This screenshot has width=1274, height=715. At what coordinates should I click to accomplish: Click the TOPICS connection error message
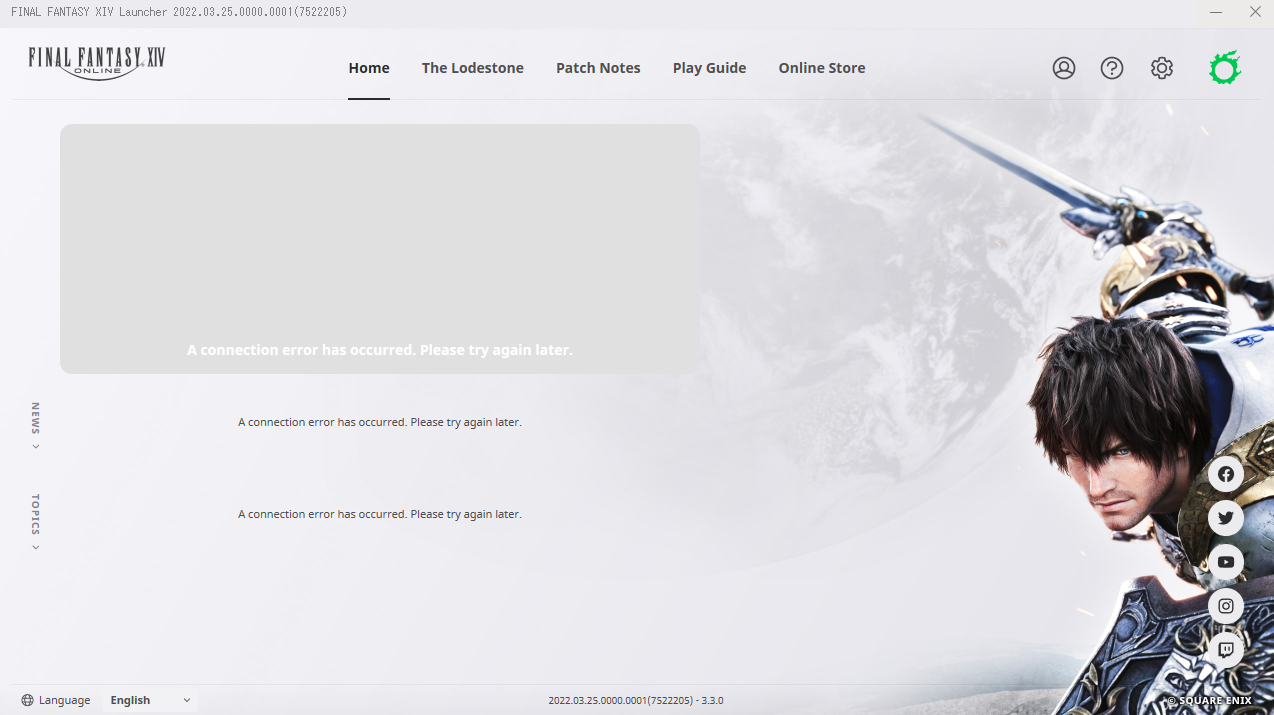380,514
